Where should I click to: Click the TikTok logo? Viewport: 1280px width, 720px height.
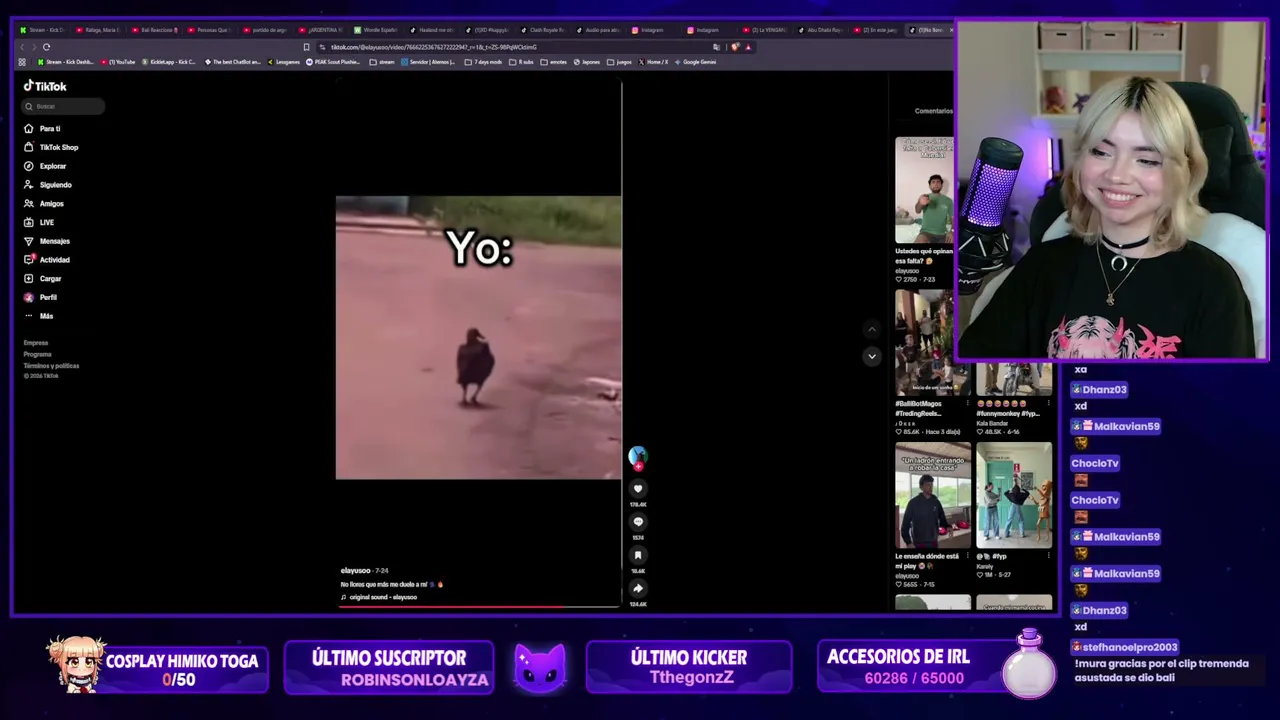click(x=45, y=86)
